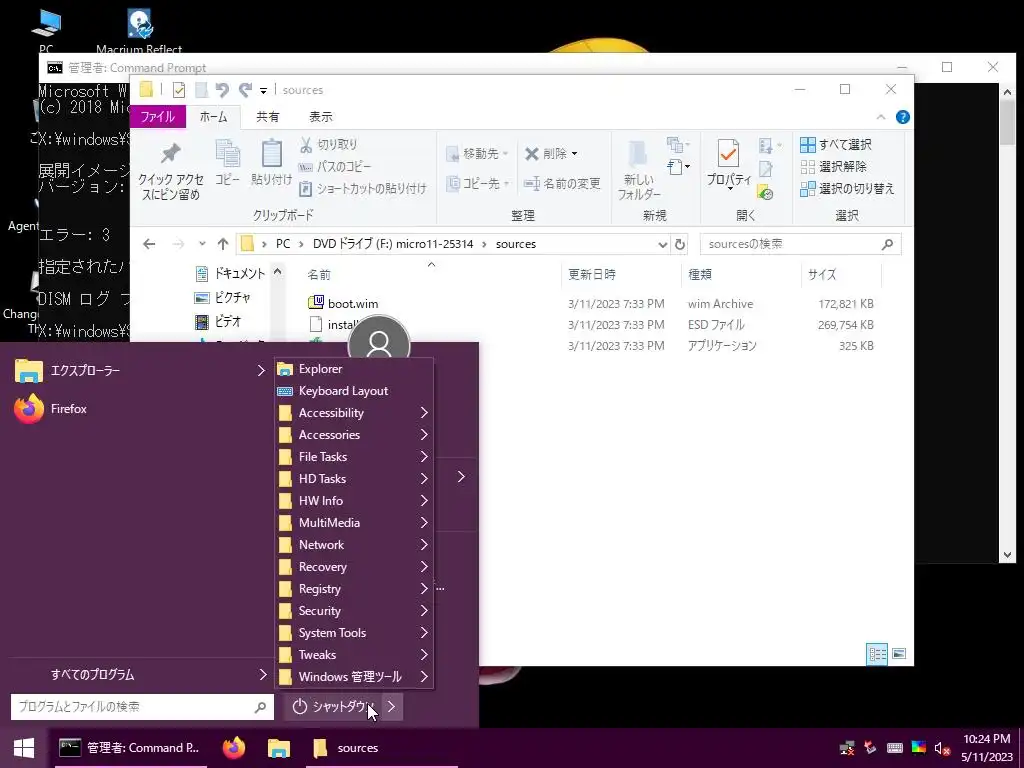1024x768 pixels.
Task: Click the network tray icon
Action: (x=847, y=748)
